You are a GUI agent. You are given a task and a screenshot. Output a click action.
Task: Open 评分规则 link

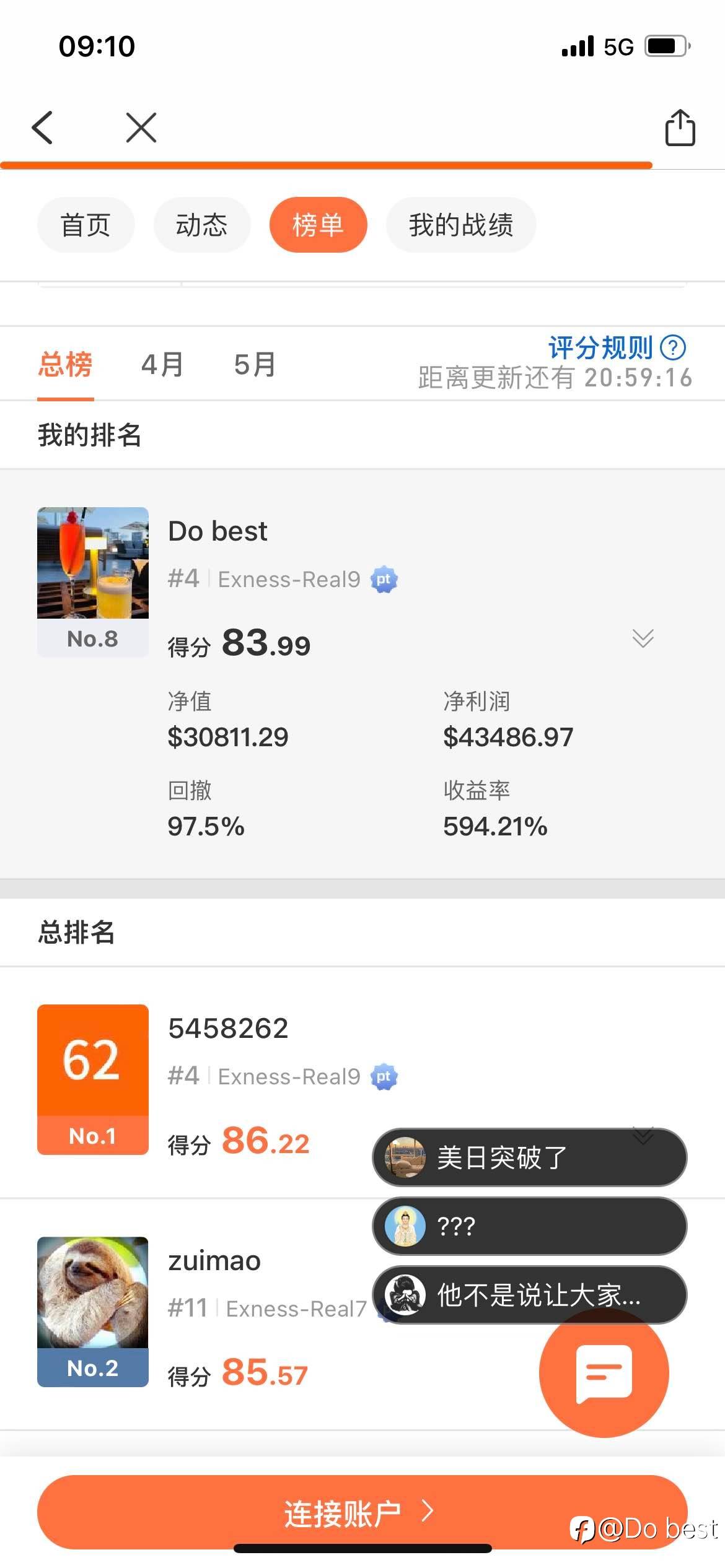click(x=600, y=347)
